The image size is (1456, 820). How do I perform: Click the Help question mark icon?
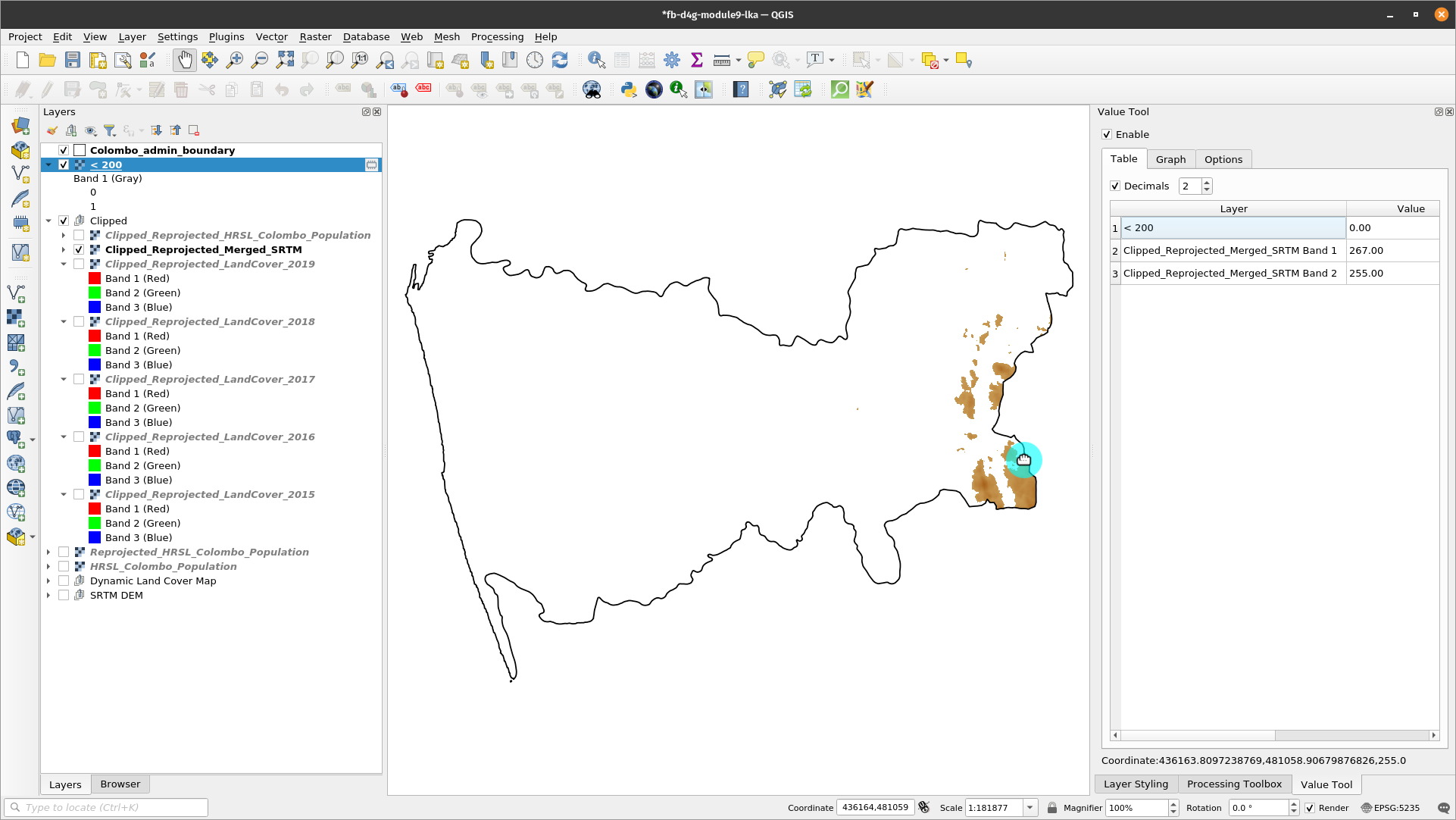point(741,89)
